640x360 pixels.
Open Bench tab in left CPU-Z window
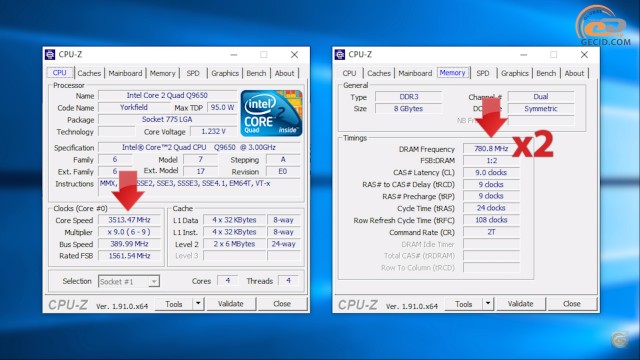tap(256, 73)
